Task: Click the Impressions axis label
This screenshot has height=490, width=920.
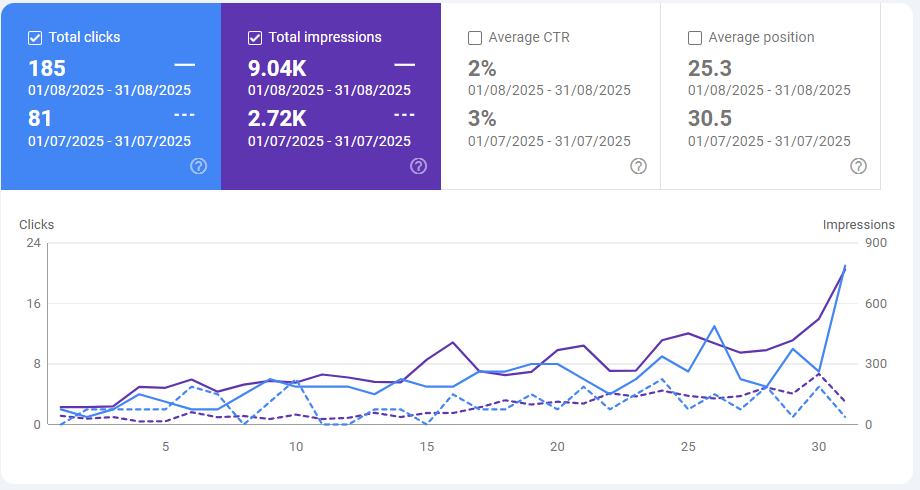Action: click(x=858, y=225)
